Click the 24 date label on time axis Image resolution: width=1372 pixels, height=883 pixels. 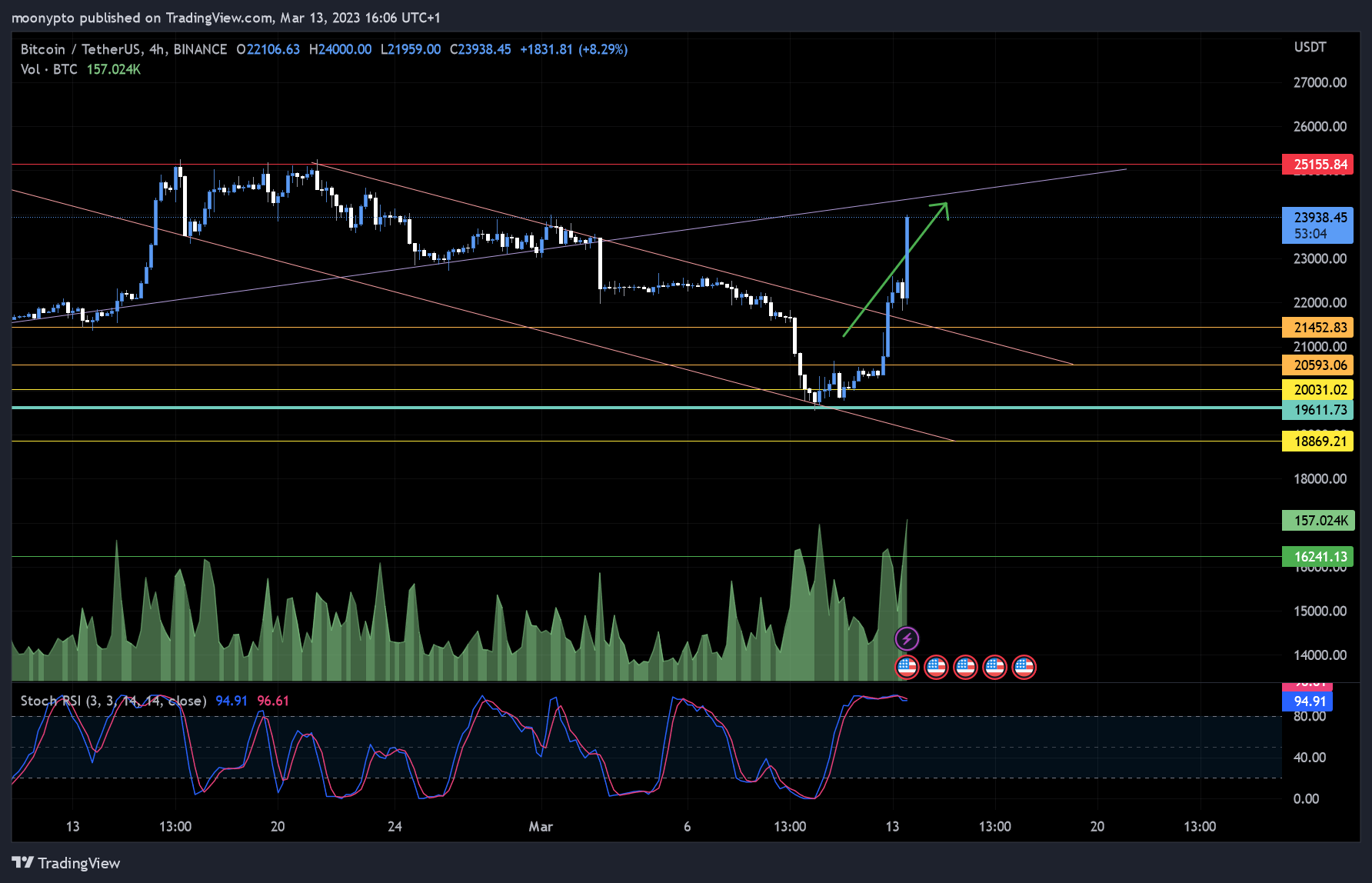395,827
